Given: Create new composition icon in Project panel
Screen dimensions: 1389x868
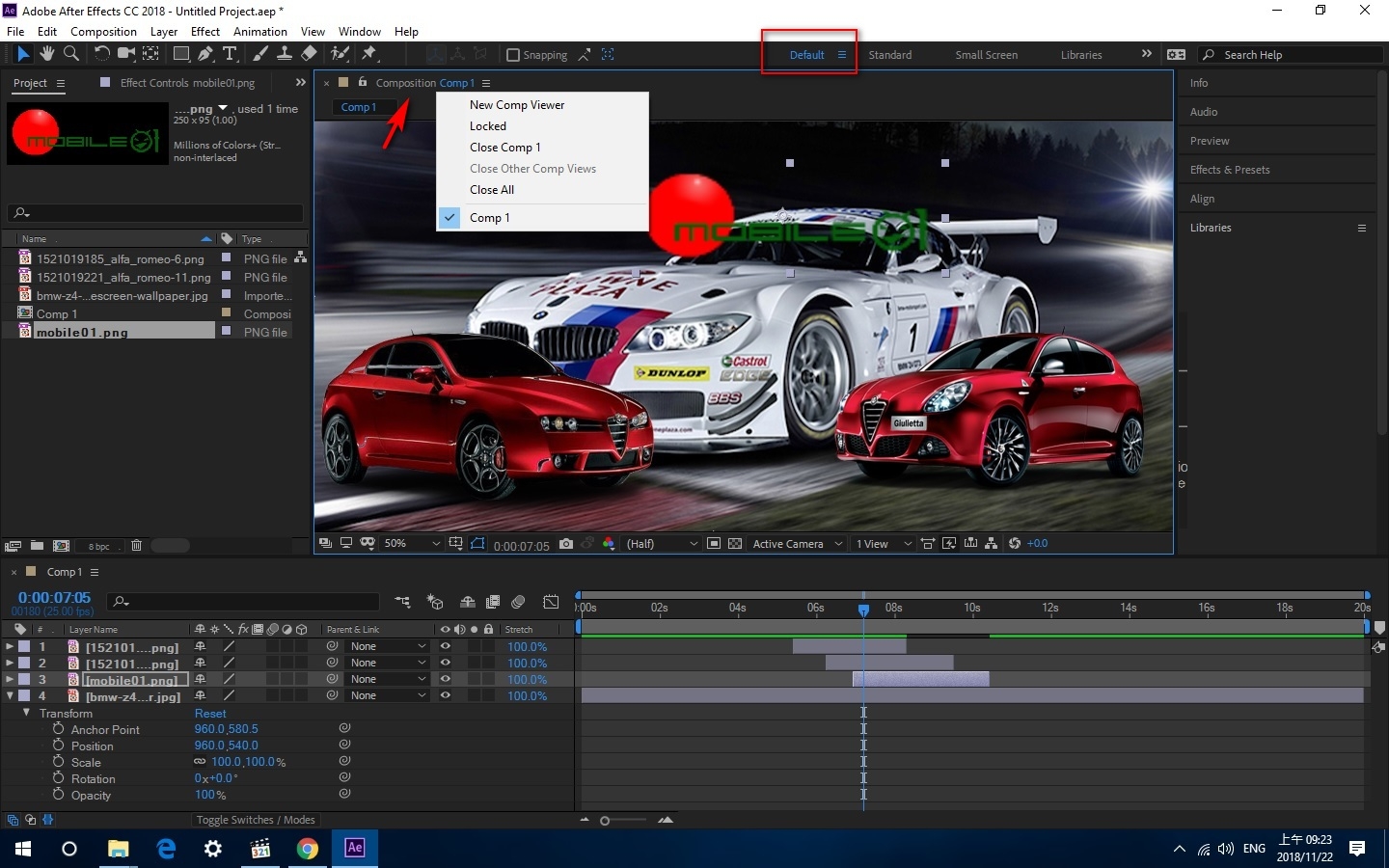Looking at the screenshot, I should (61, 546).
